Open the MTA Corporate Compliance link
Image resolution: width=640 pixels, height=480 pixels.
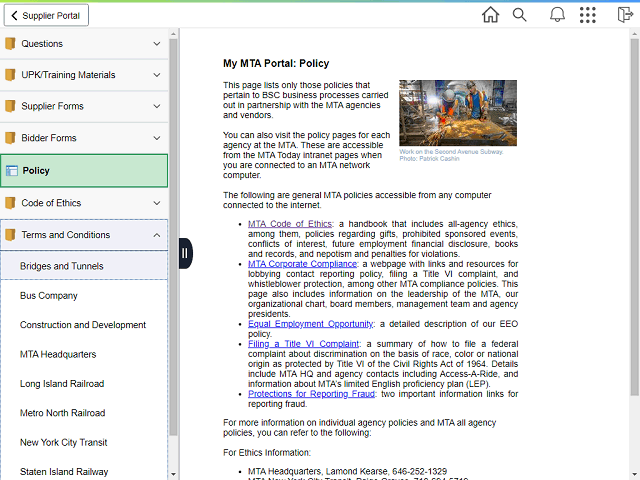302,264
